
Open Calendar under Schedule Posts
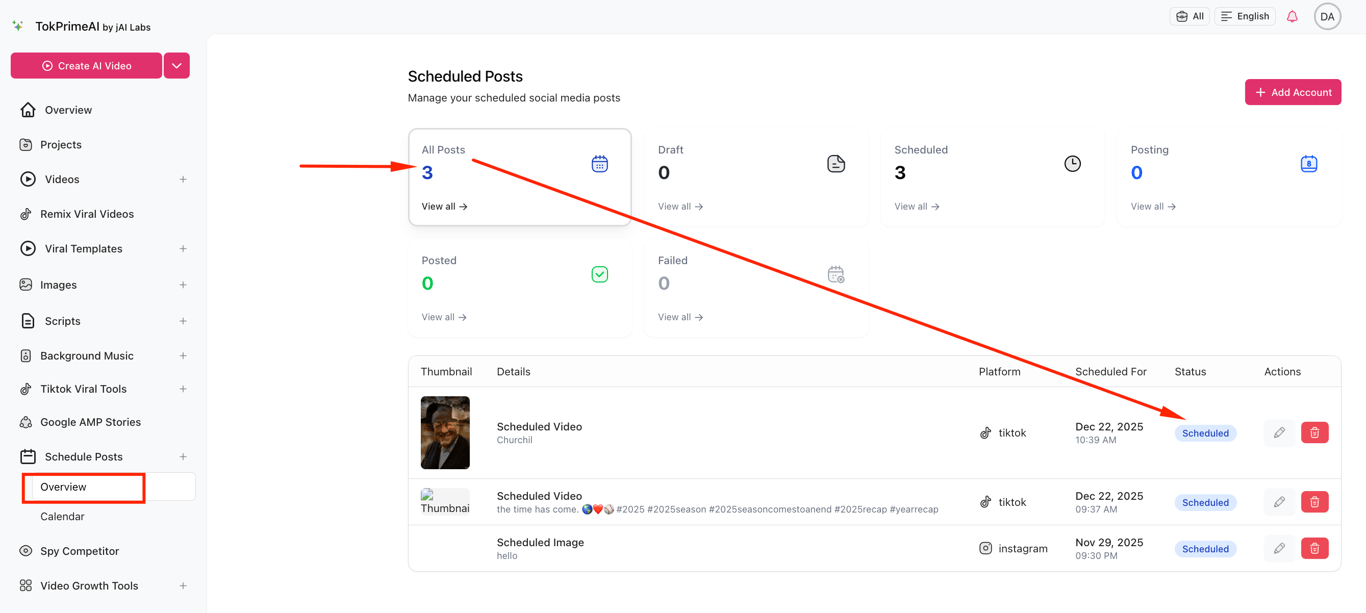point(62,517)
